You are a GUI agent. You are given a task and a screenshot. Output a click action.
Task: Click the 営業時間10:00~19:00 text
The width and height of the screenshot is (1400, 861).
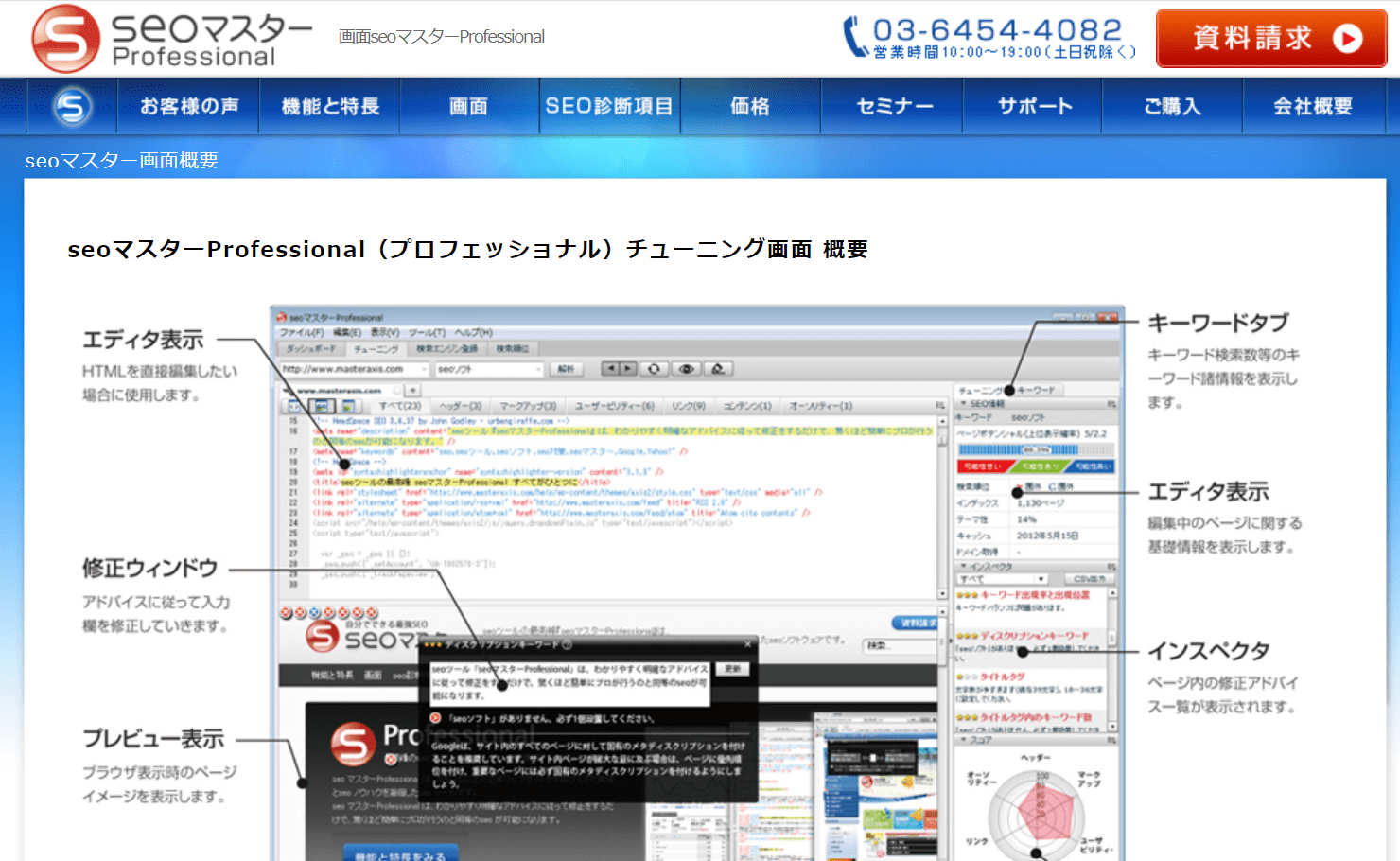point(1004,52)
